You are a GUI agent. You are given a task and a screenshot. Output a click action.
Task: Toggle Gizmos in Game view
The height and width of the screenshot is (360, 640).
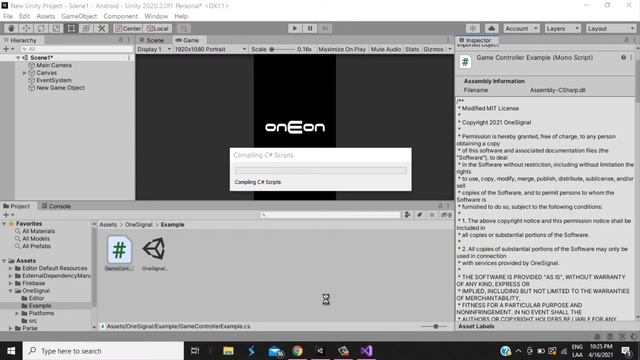tap(433, 49)
